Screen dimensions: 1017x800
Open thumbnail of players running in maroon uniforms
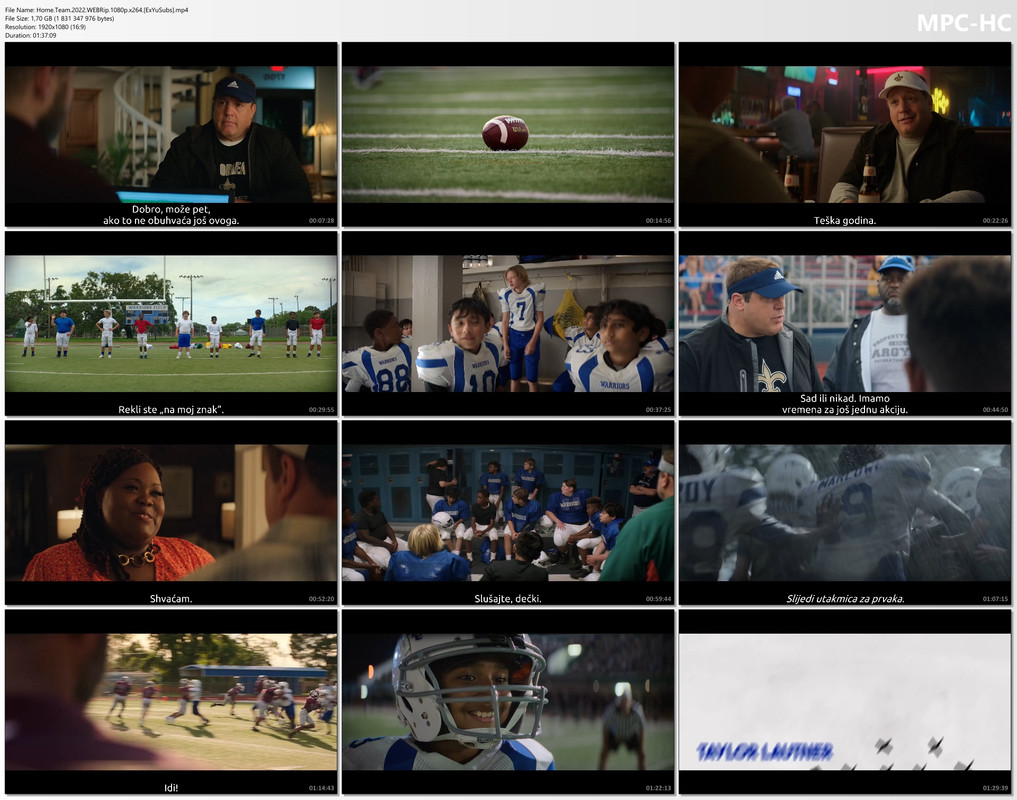171,701
